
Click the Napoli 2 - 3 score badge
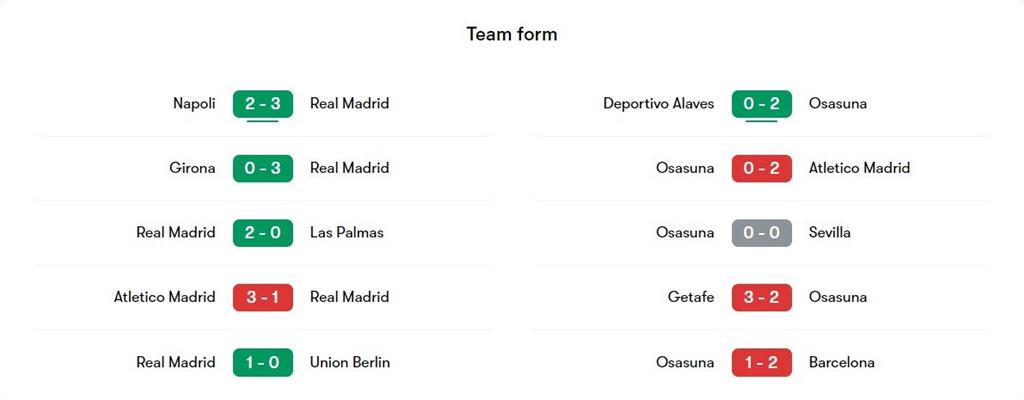point(263,103)
